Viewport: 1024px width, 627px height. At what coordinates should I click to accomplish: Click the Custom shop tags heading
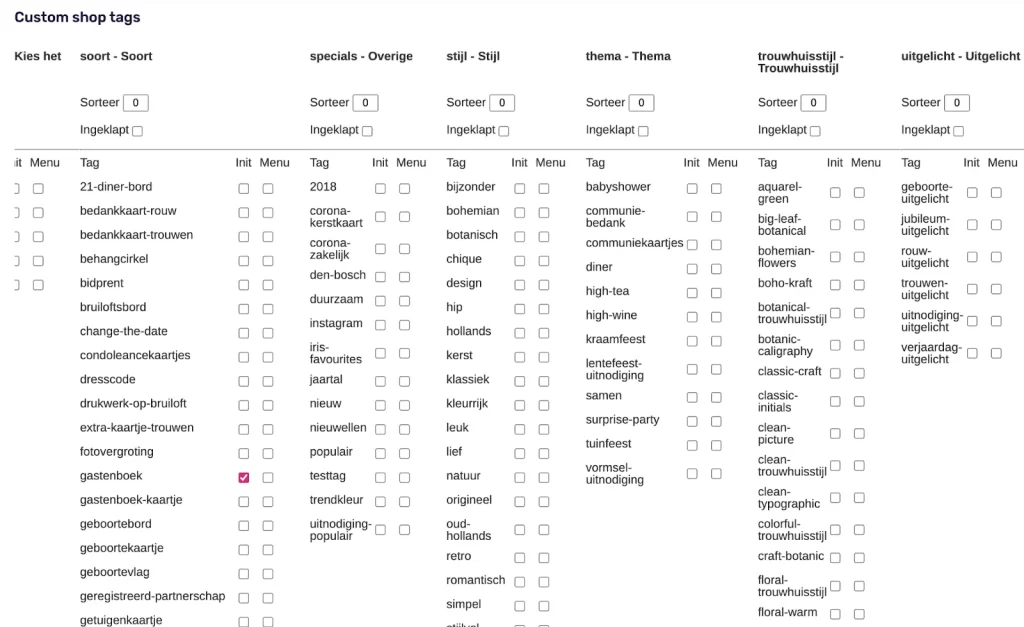point(77,17)
